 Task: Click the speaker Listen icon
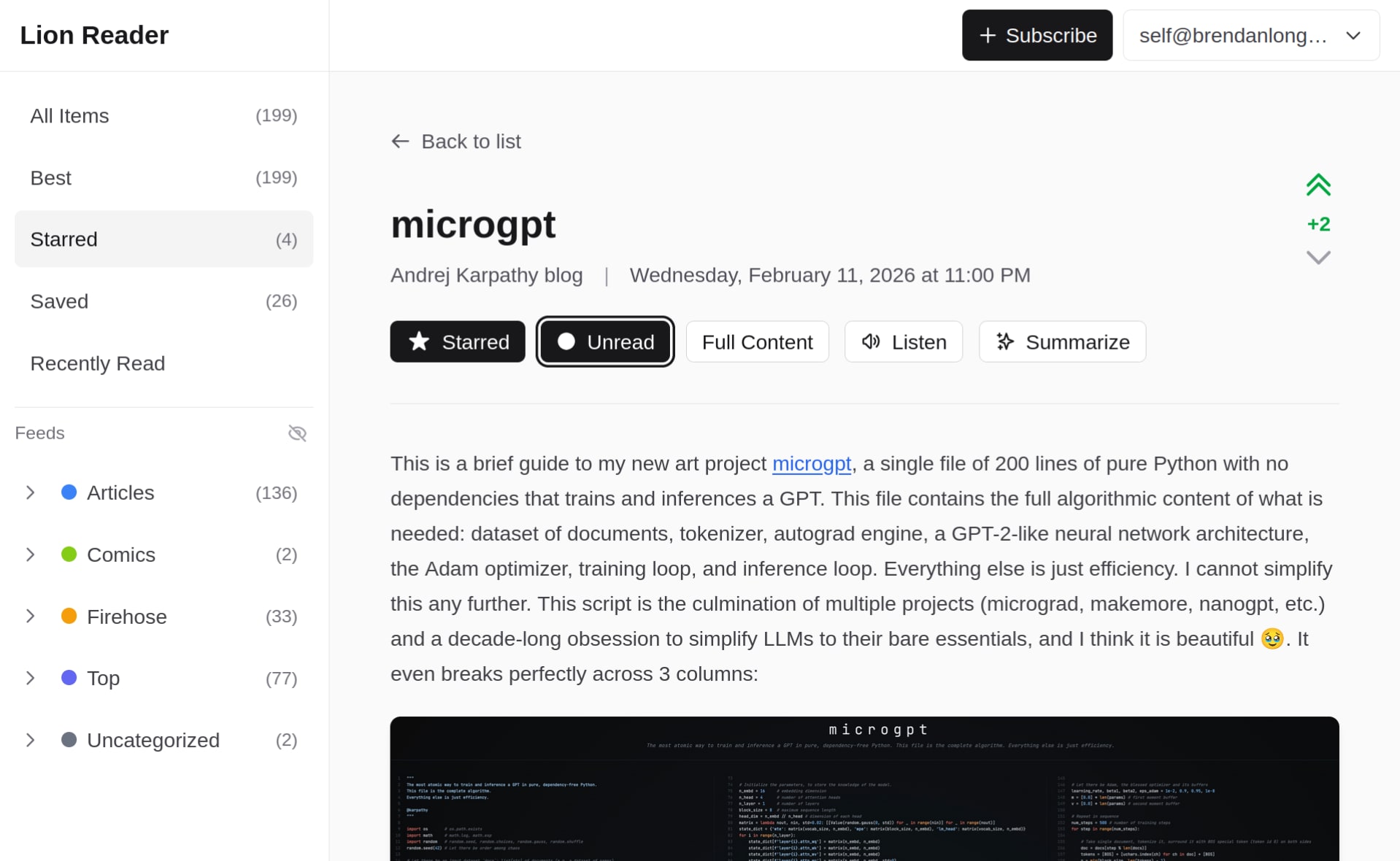pos(871,341)
